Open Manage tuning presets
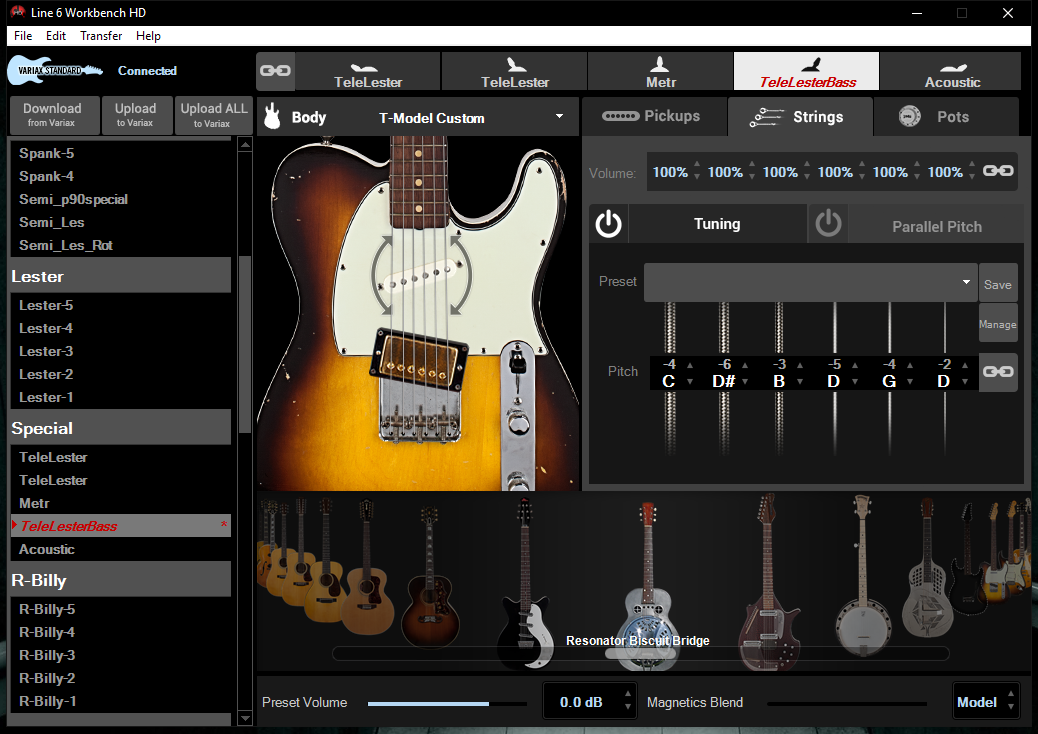The height and width of the screenshot is (734, 1038). [998, 324]
